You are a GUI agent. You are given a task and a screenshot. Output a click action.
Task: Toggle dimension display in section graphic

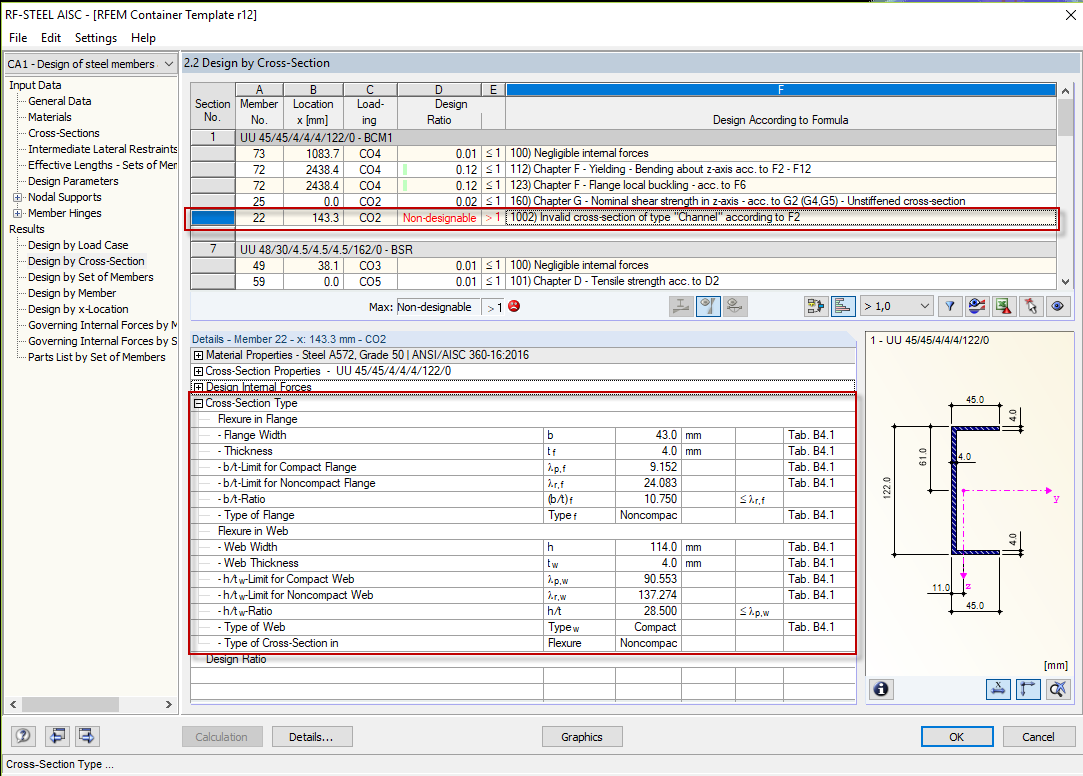tap(998, 689)
